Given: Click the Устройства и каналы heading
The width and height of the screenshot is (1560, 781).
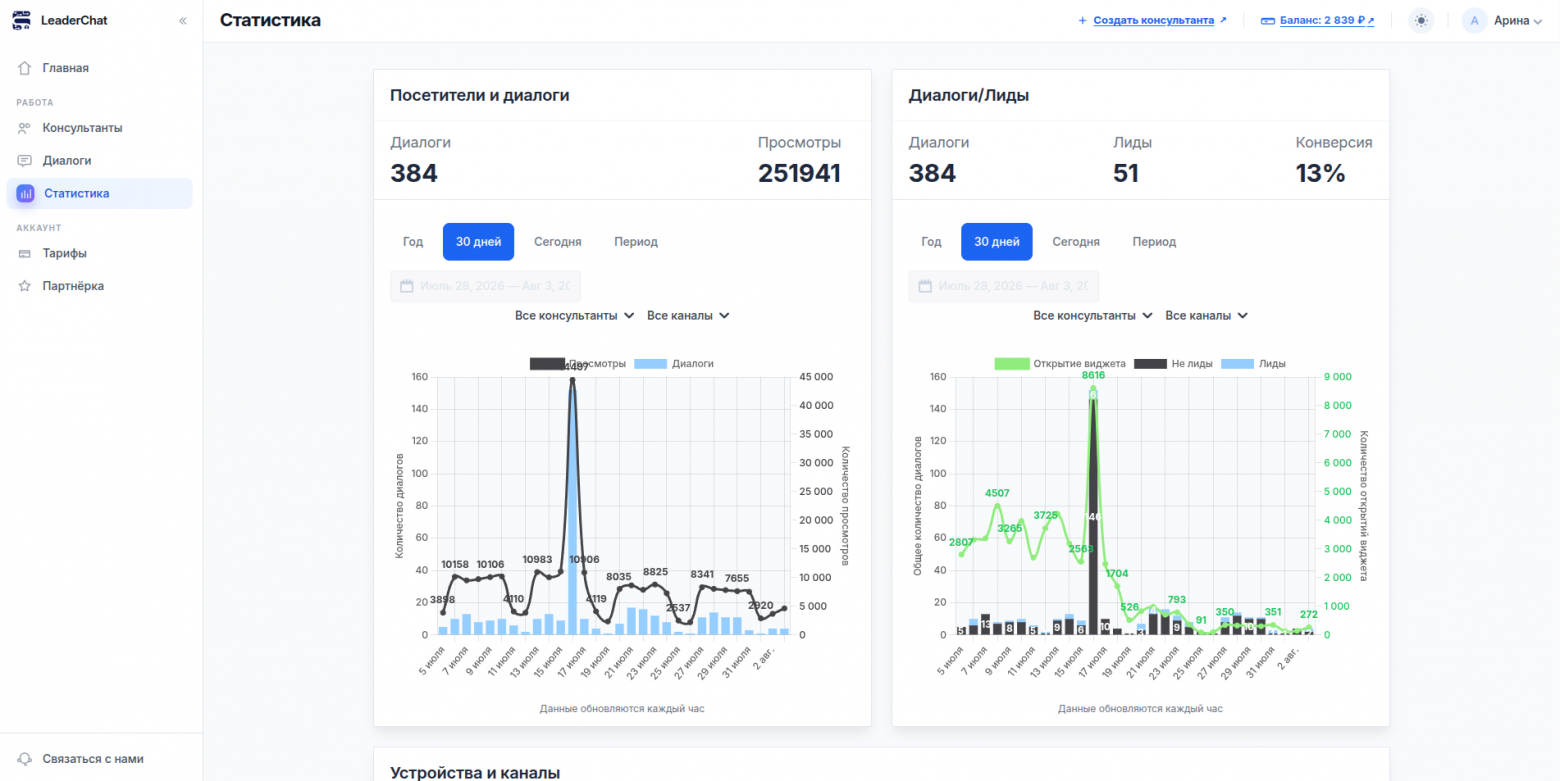Looking at the screenshot, I should (x=475, y=773).
